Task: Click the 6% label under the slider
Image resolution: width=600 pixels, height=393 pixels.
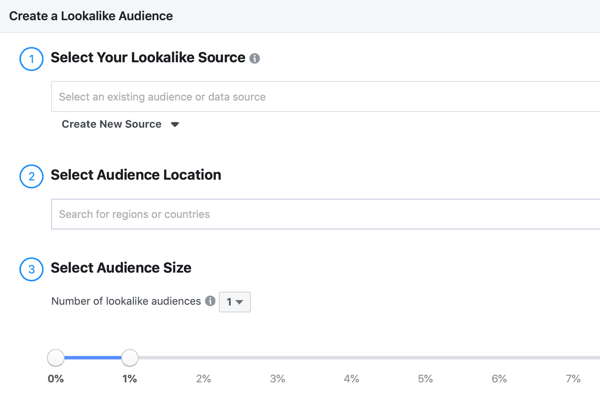Action: [x=499, y=379]
